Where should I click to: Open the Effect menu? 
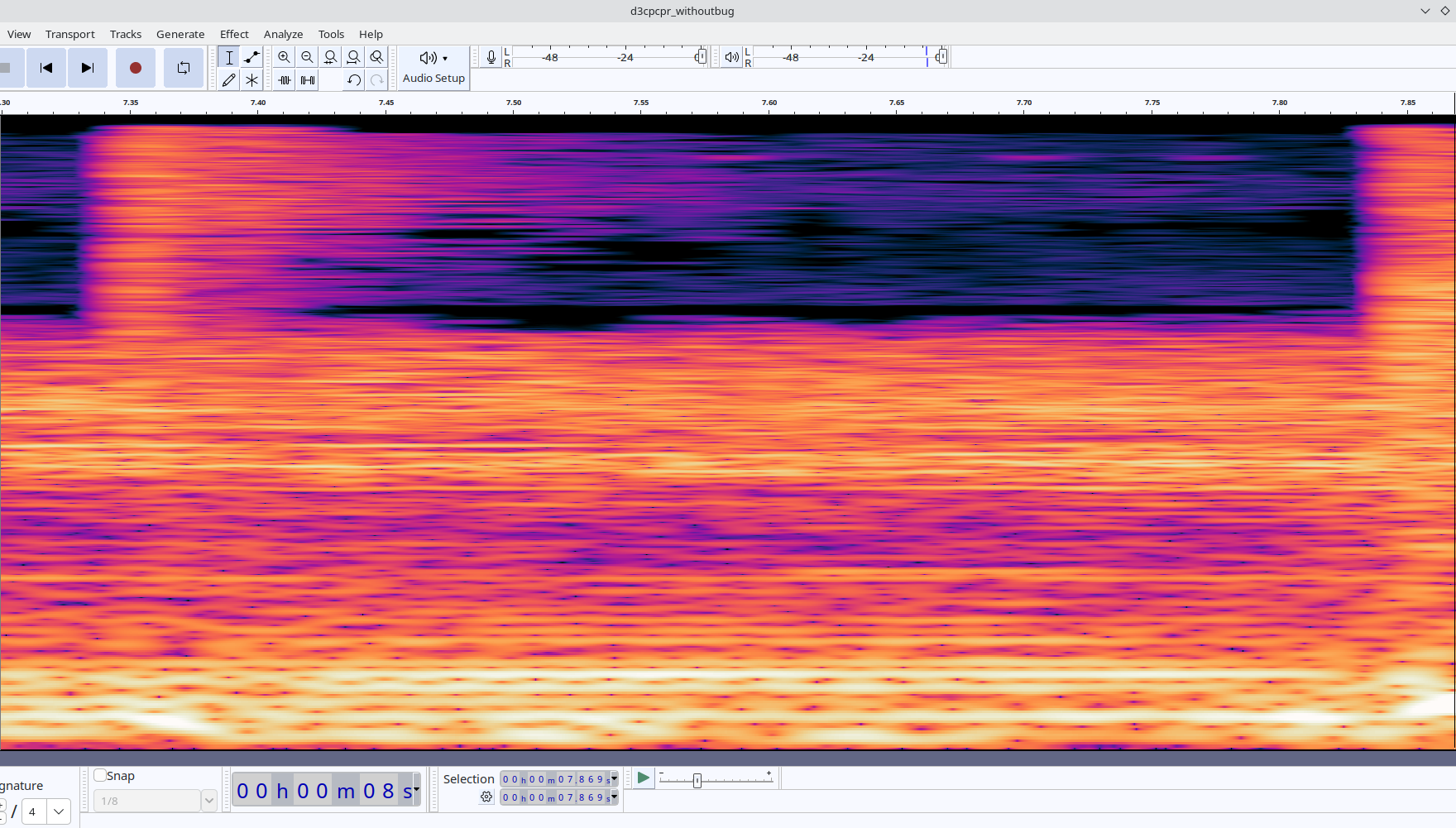click(x=234, y=34)
